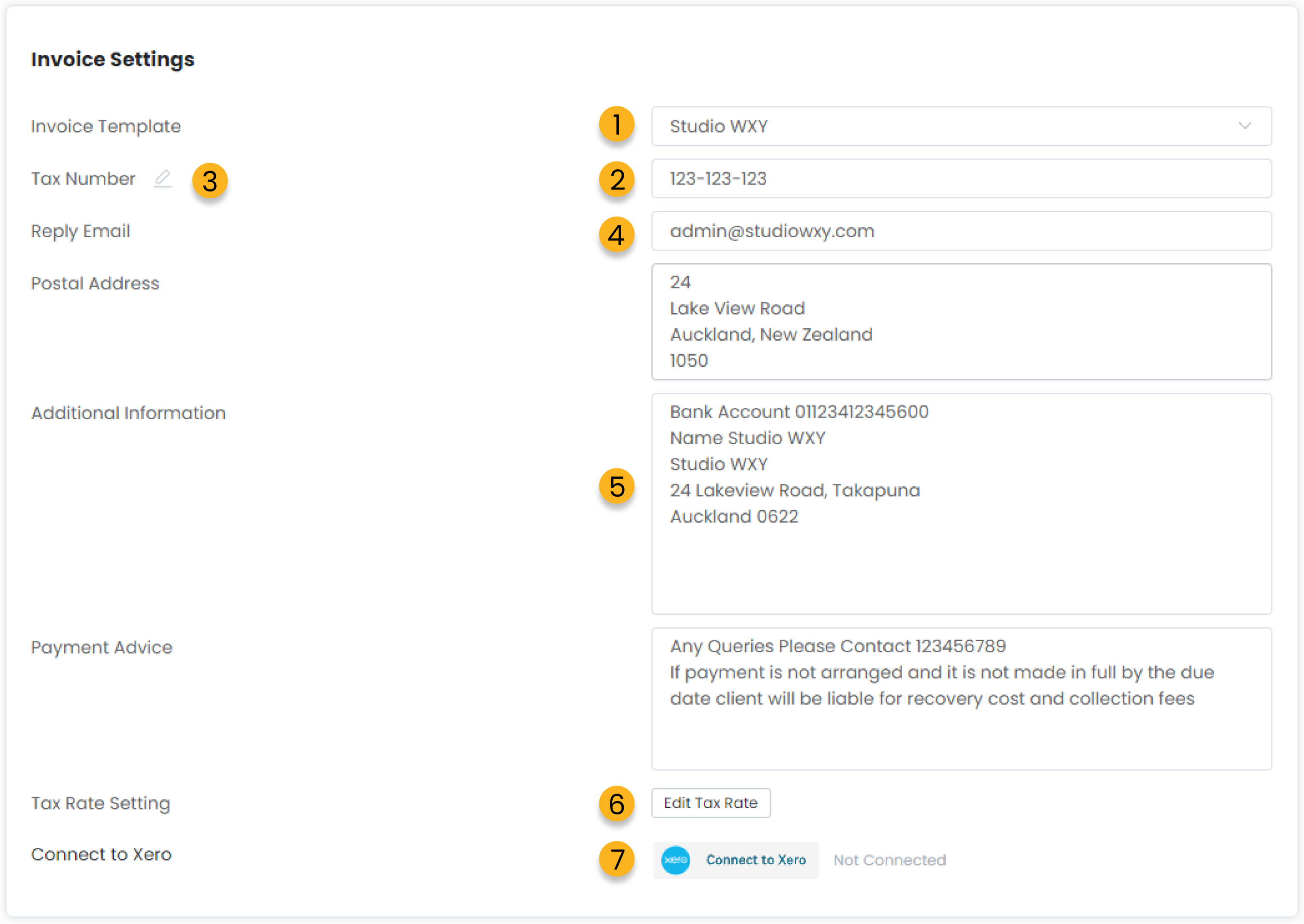This screenshot has width=1304, height=924.
Task: Click the postal code 1050
Action: [x=689, y=361]
